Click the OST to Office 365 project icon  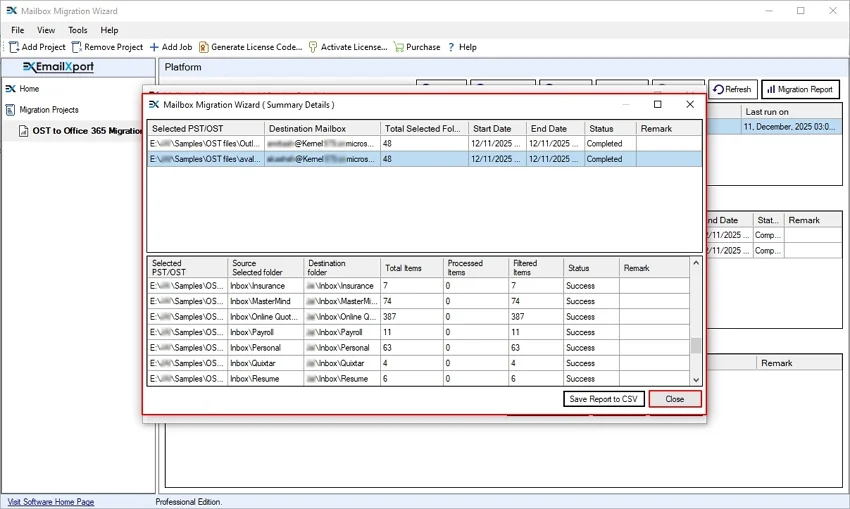tap(23, 131)
